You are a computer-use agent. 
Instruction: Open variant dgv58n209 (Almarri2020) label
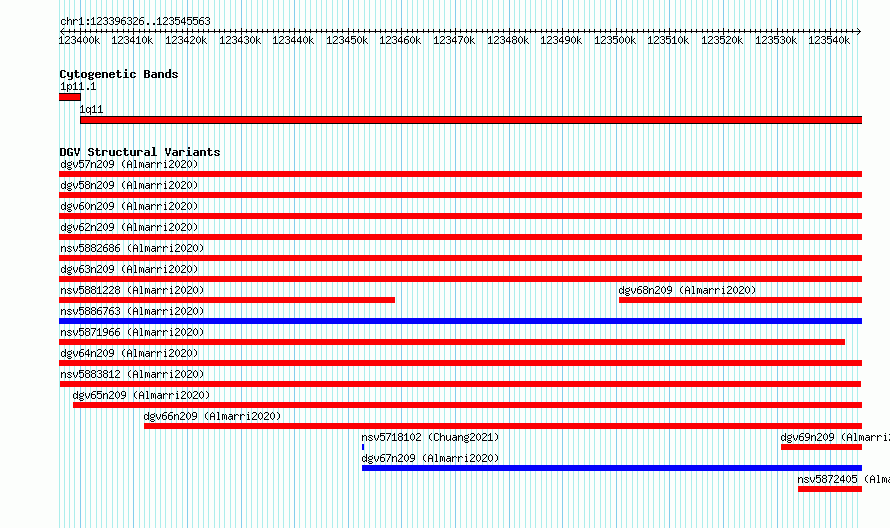click(129, 185)
